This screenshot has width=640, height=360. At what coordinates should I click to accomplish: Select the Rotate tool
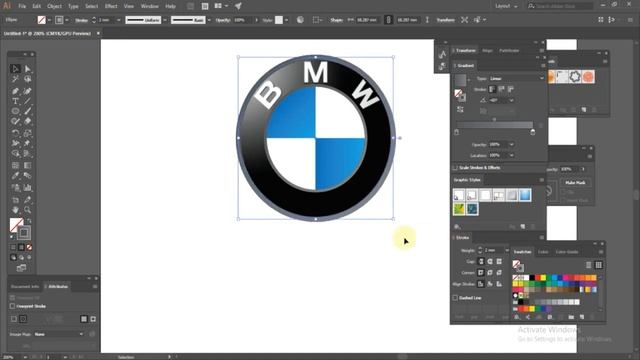pyautogui.click(x=15, y=133)
